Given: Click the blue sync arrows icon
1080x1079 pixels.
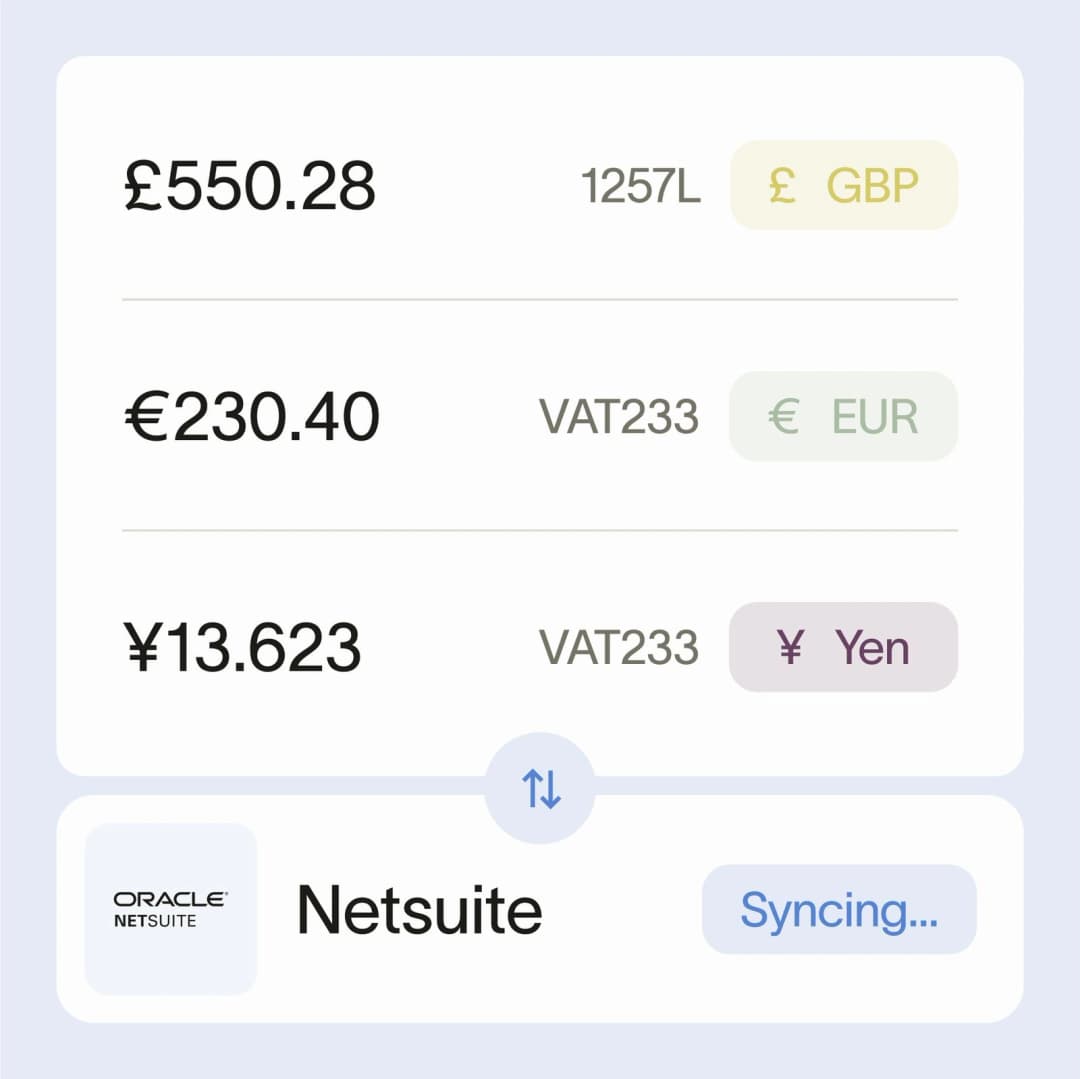Looking at the screenshot, I should pyautogui.click(x=539, y=789).
